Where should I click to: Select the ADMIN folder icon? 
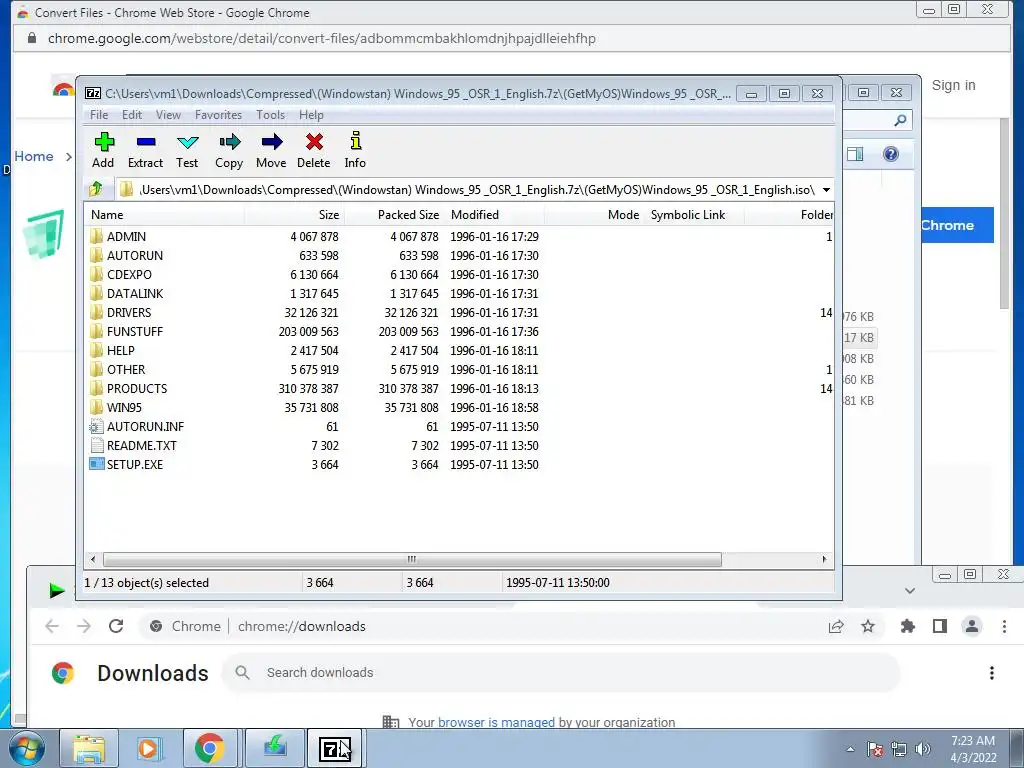[97, 236]
